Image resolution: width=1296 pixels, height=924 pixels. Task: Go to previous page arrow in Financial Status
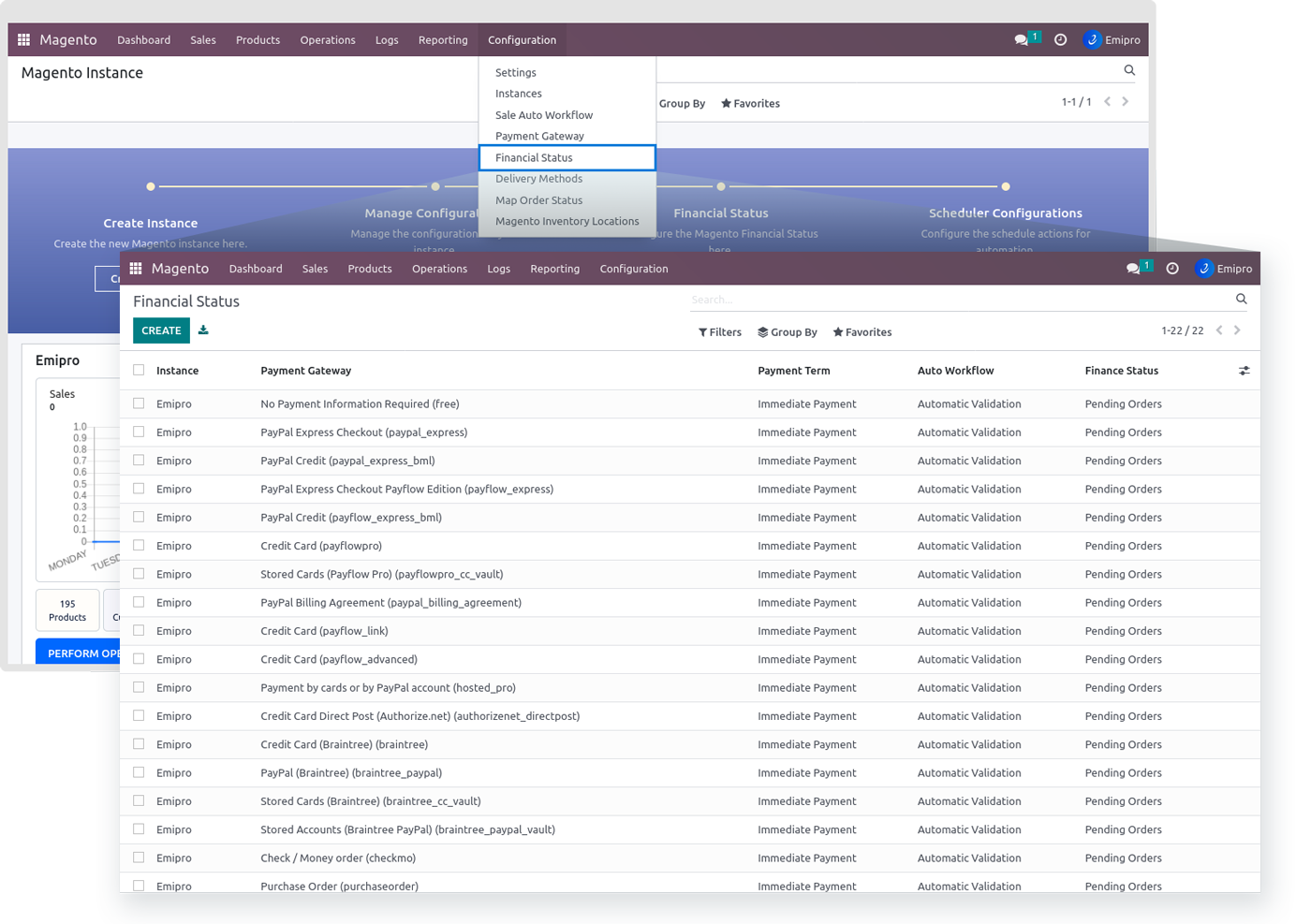tap(1219, 330)
